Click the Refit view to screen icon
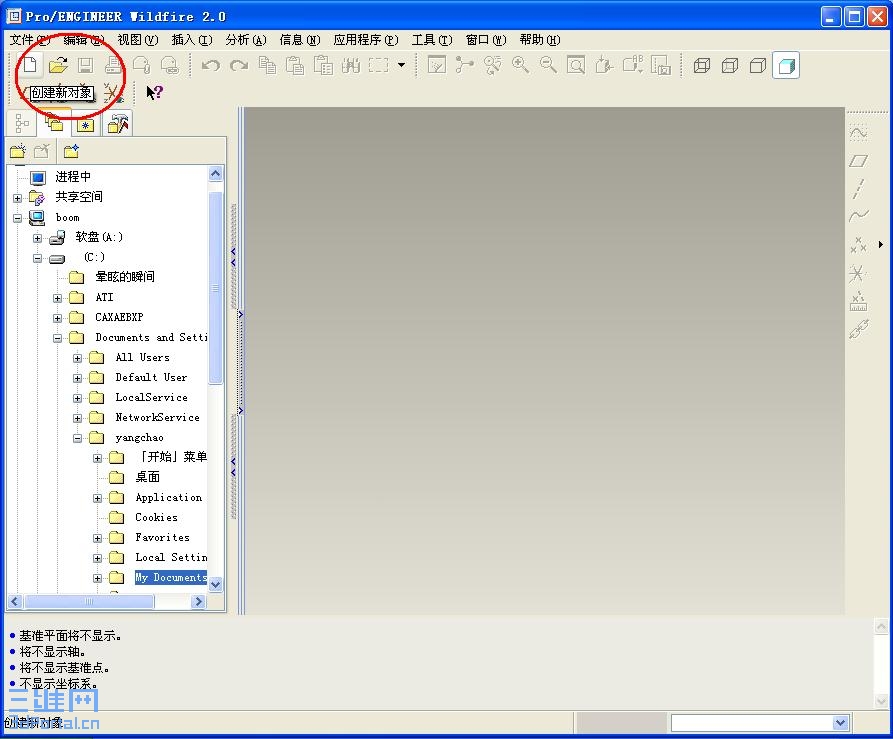Screen dimensions: 893x739 click(x=576, y=65)
